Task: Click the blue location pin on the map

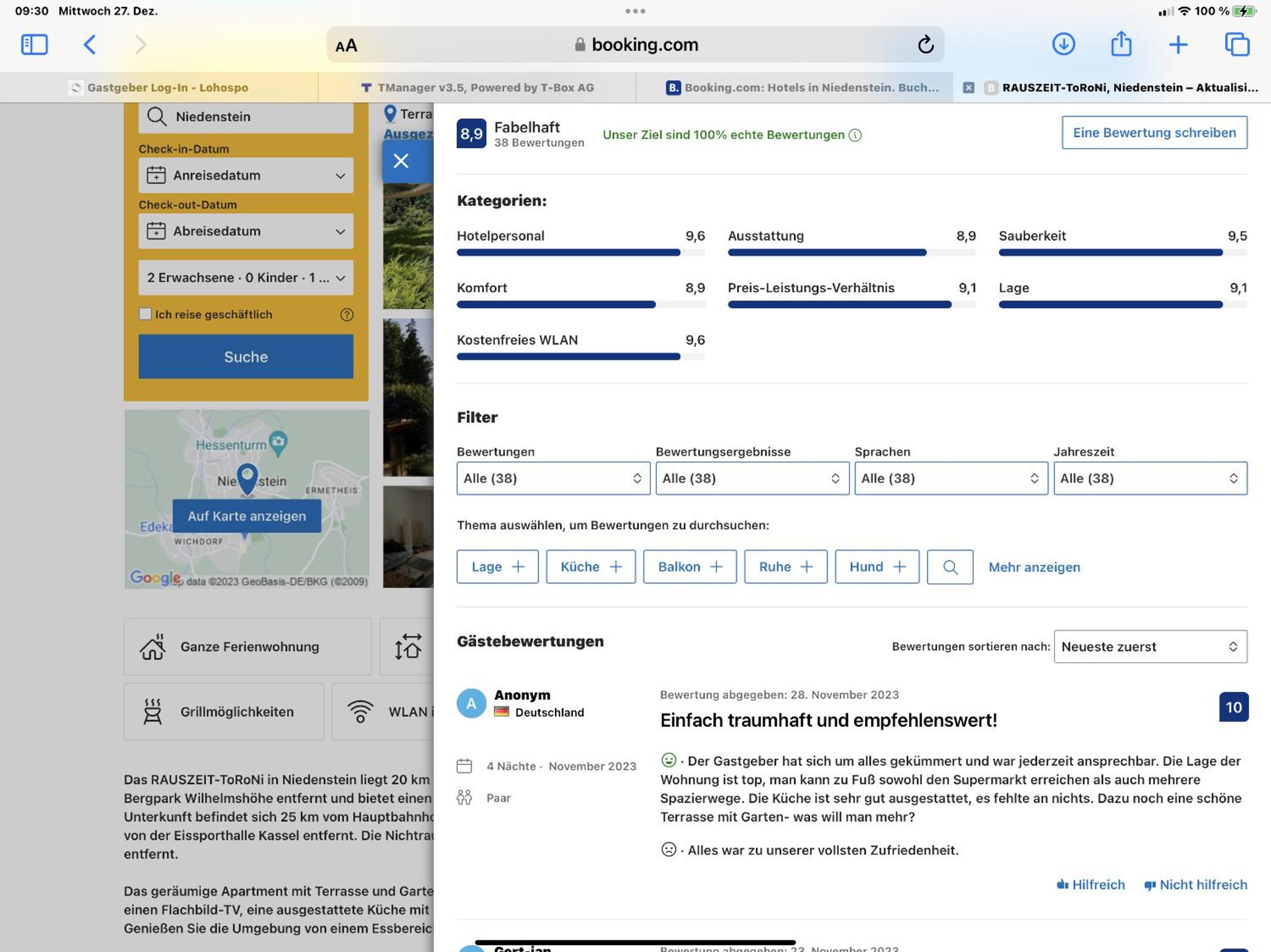Action: click(247, 479)
